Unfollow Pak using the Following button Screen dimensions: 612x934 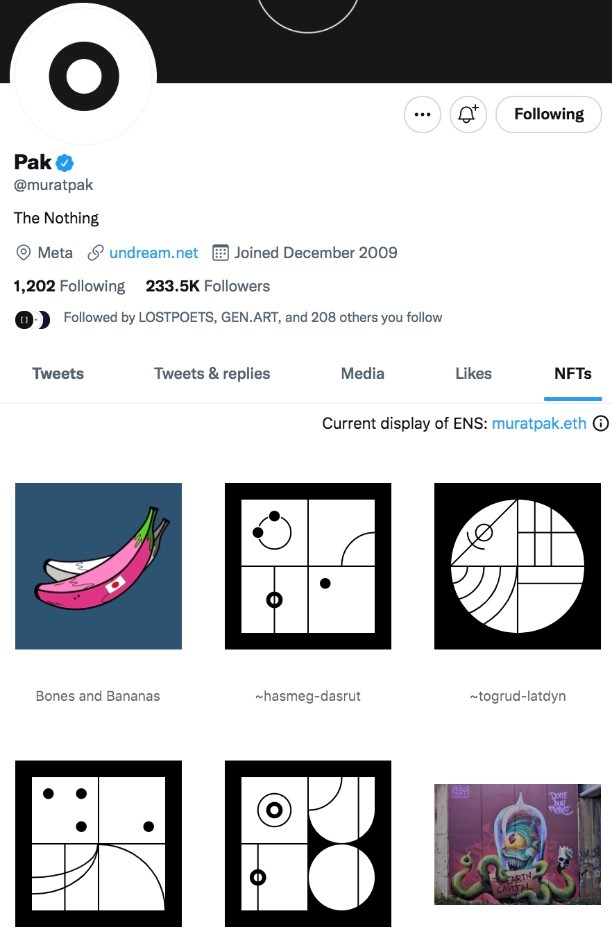coord(548,114)
